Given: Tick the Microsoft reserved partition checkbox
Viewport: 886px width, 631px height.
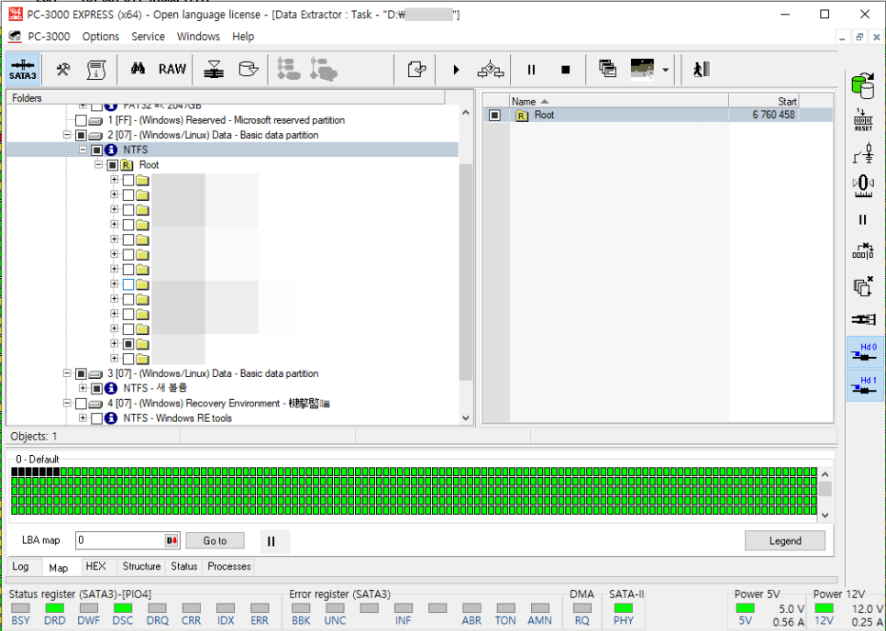Looking at the screenshot, I should click(81, 120).
